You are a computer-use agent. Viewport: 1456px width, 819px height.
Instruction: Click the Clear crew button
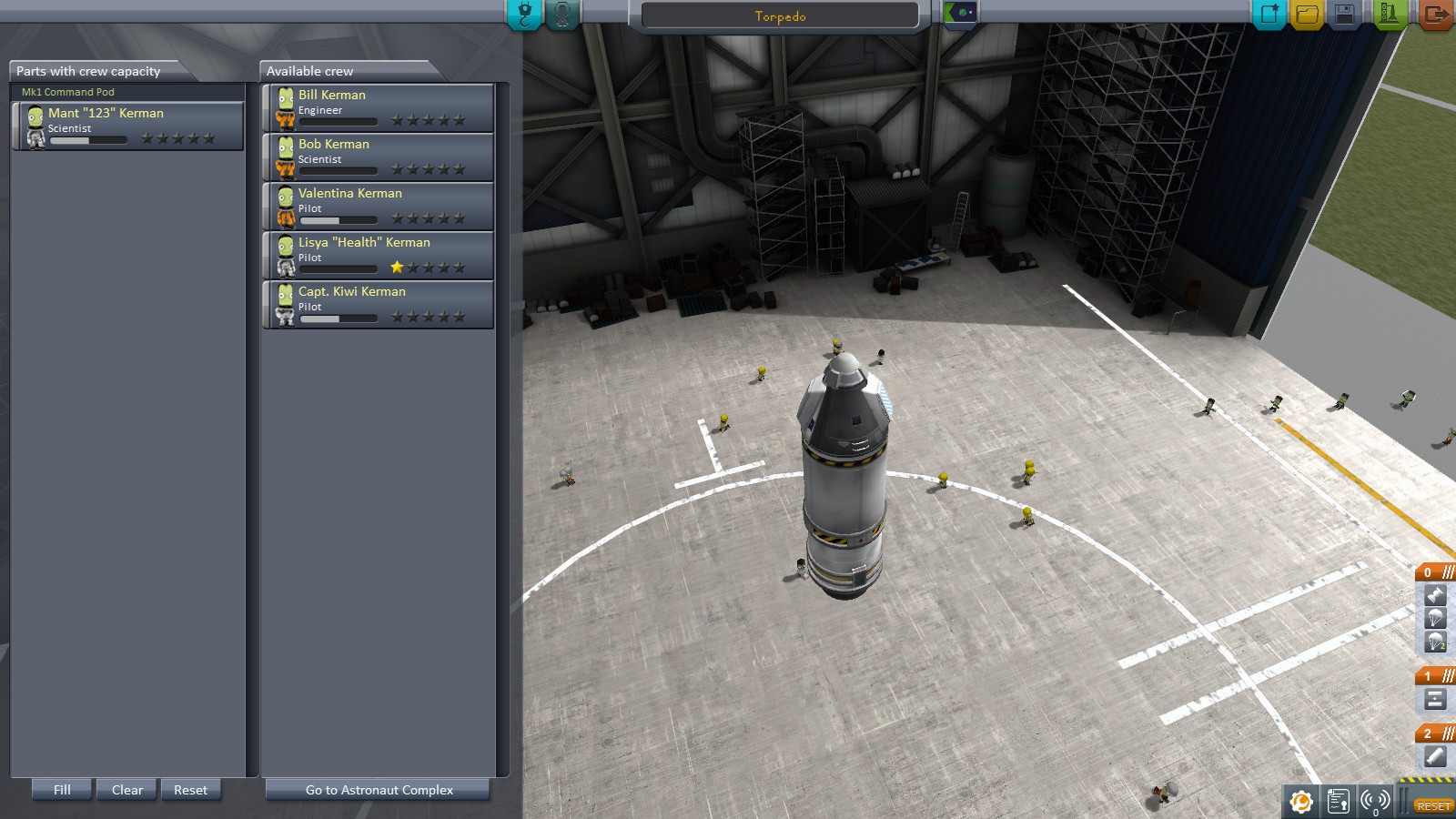[x=127, y=790]
